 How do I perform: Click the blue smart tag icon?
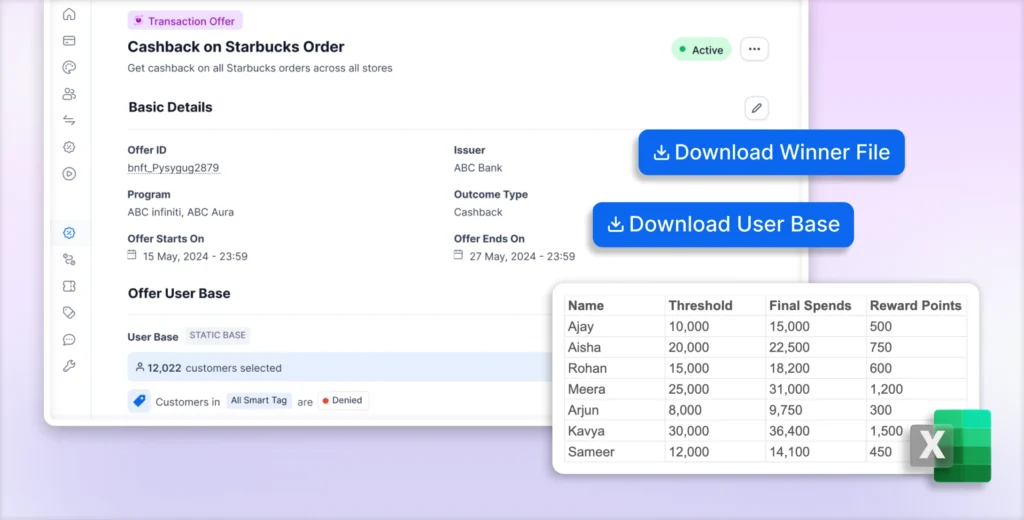point(139,401)
